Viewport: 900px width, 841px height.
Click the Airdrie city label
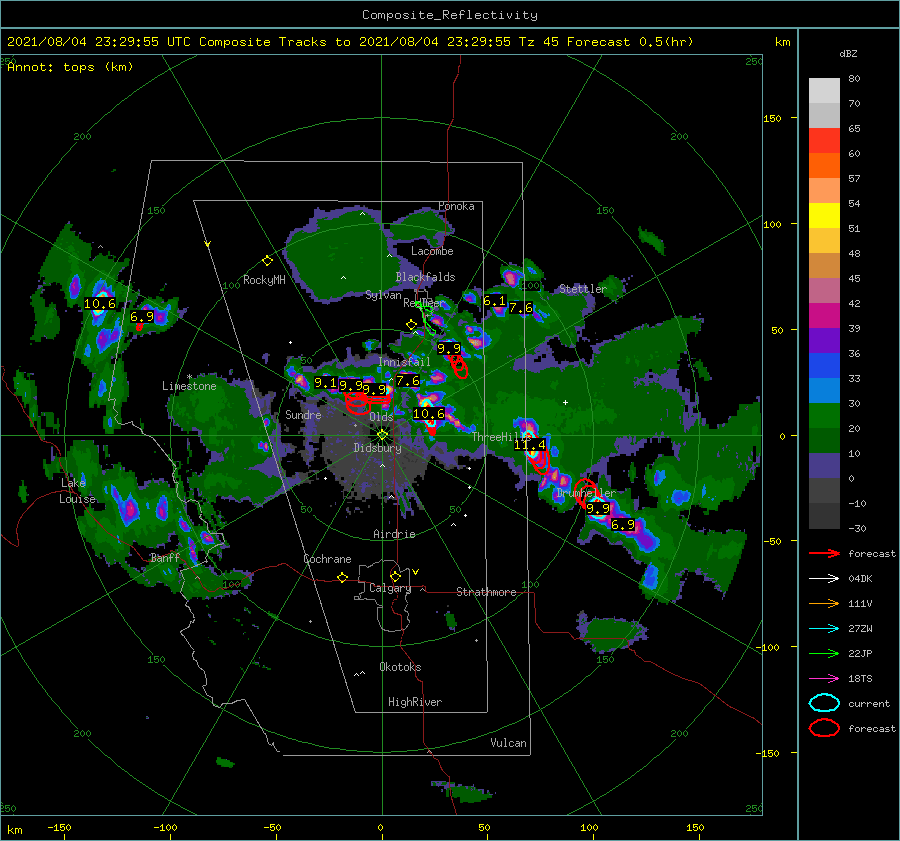click(394, 534)
